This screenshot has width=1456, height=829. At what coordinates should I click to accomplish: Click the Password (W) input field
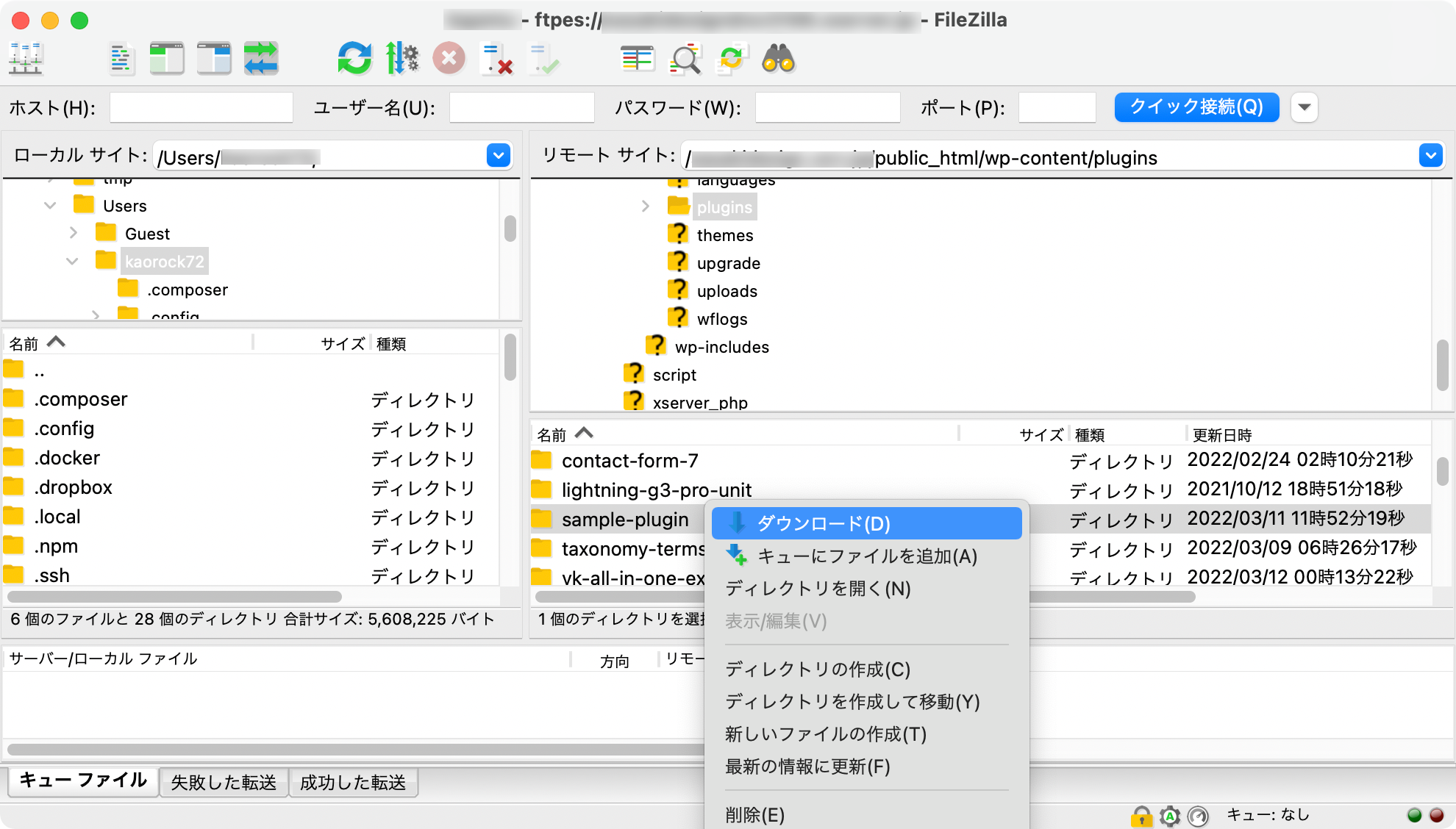tap(827, 107)
